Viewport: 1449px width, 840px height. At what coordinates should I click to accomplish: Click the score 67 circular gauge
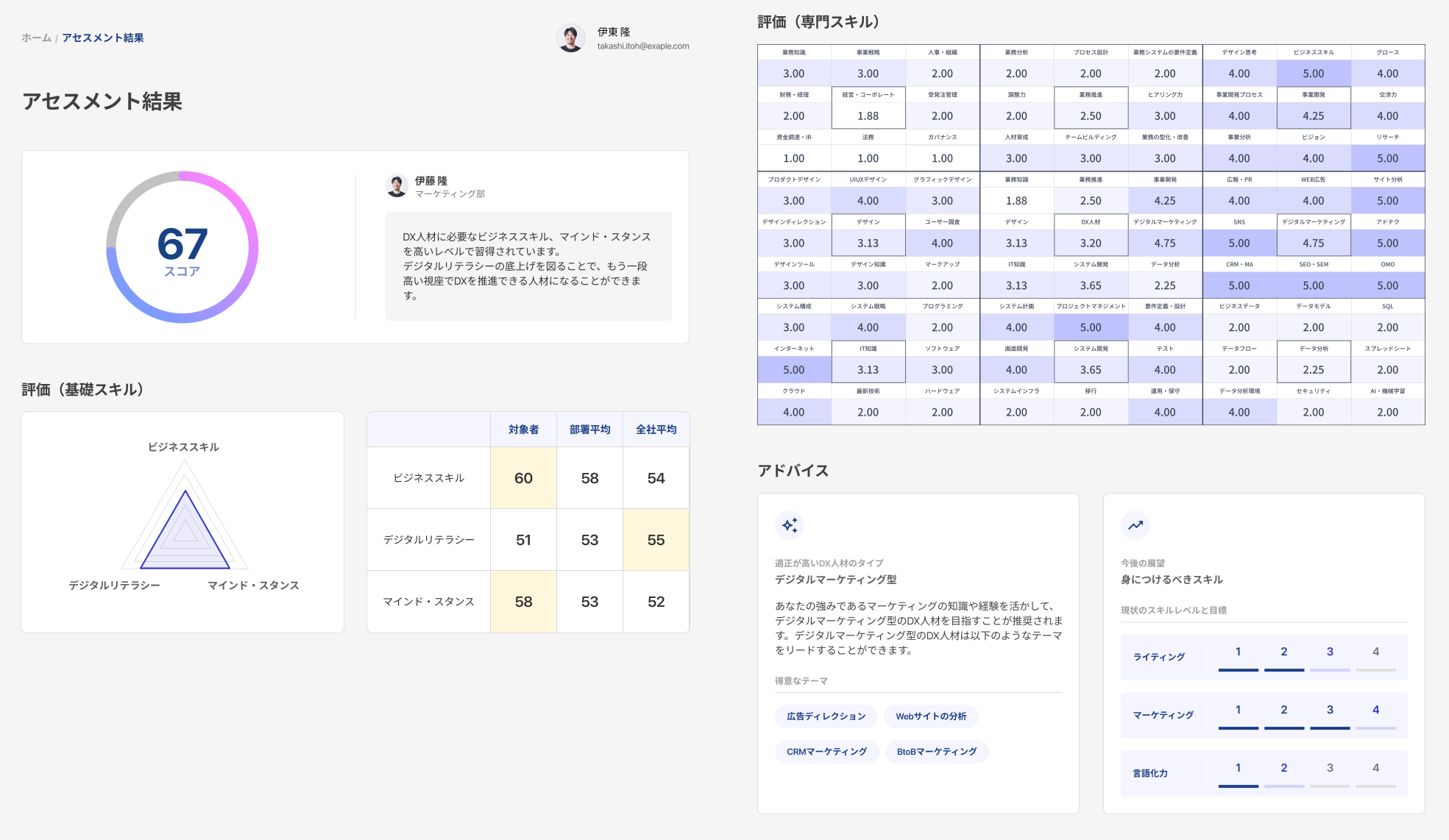click(x=183, y=247)
